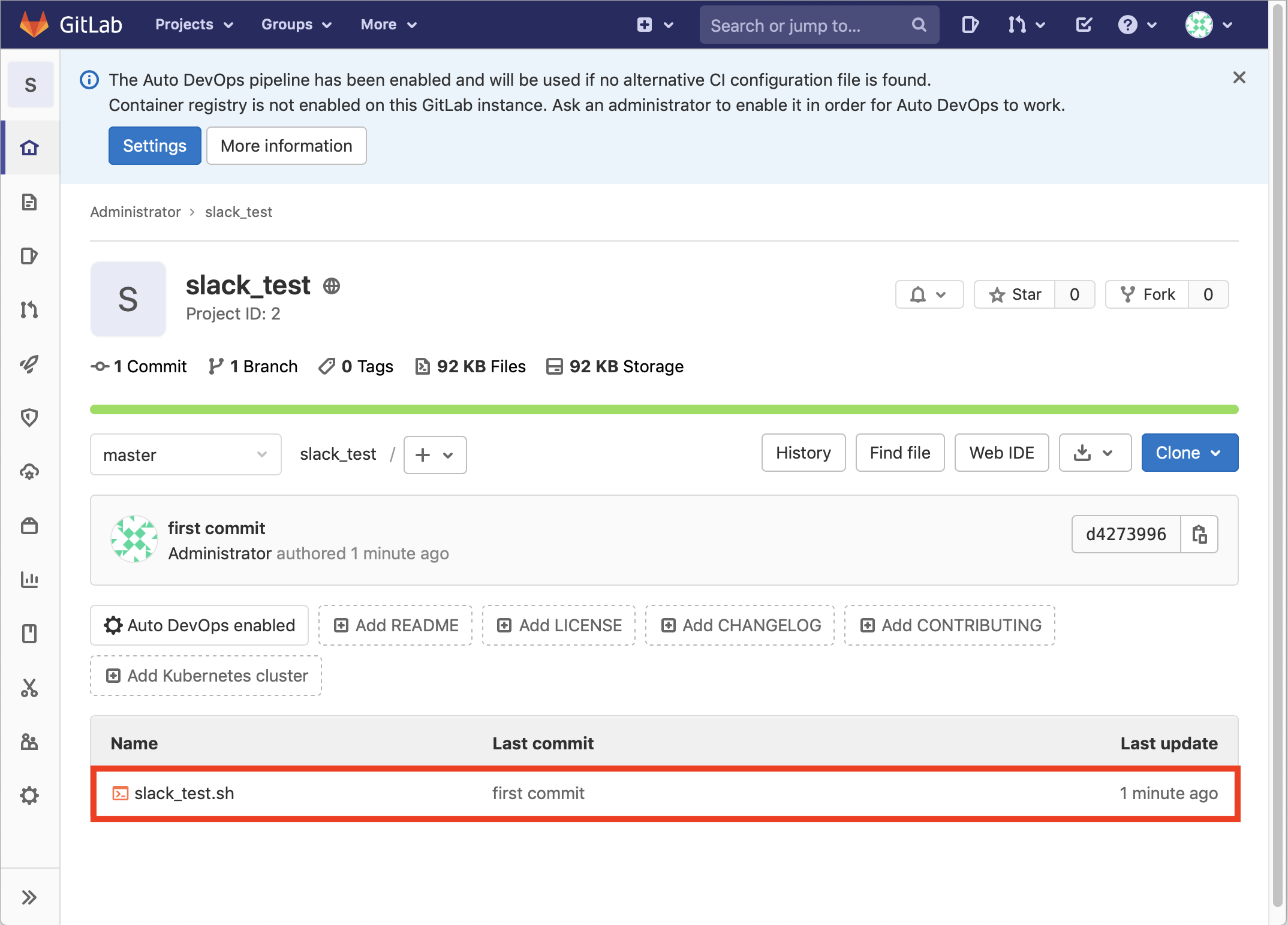
Task: Click Auto DevOps enabled button
Action: [x=199, y=625]
